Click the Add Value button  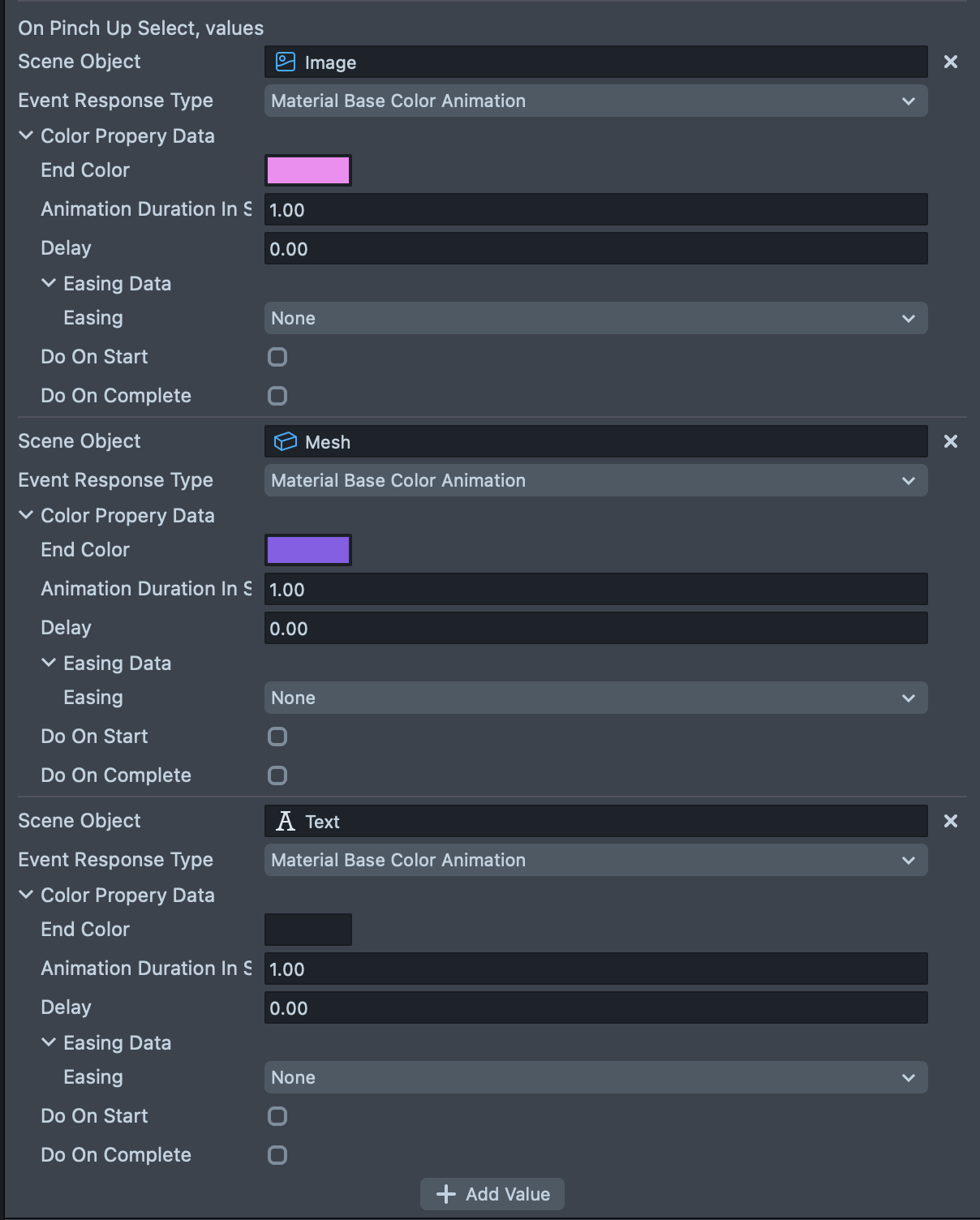[492, 1194]
